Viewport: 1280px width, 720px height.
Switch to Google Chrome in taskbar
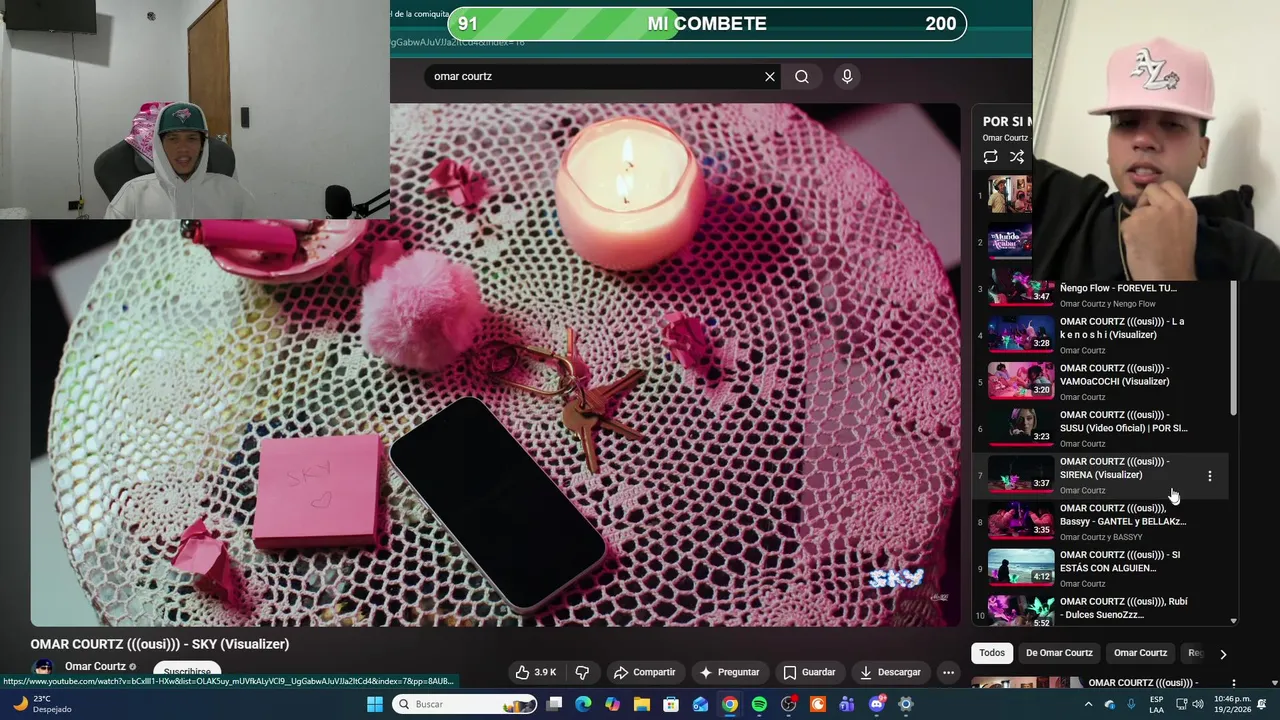coord(730,704)
